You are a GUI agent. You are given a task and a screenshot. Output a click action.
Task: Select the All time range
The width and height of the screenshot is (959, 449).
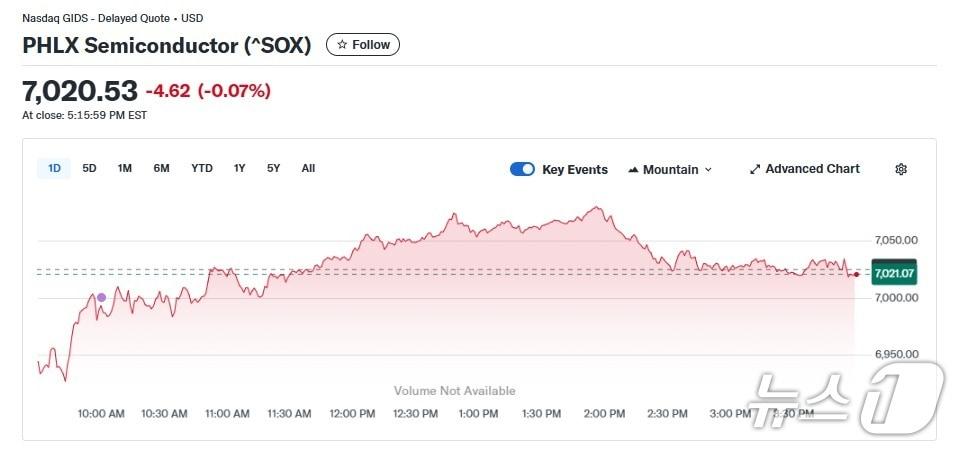point(308,168)
